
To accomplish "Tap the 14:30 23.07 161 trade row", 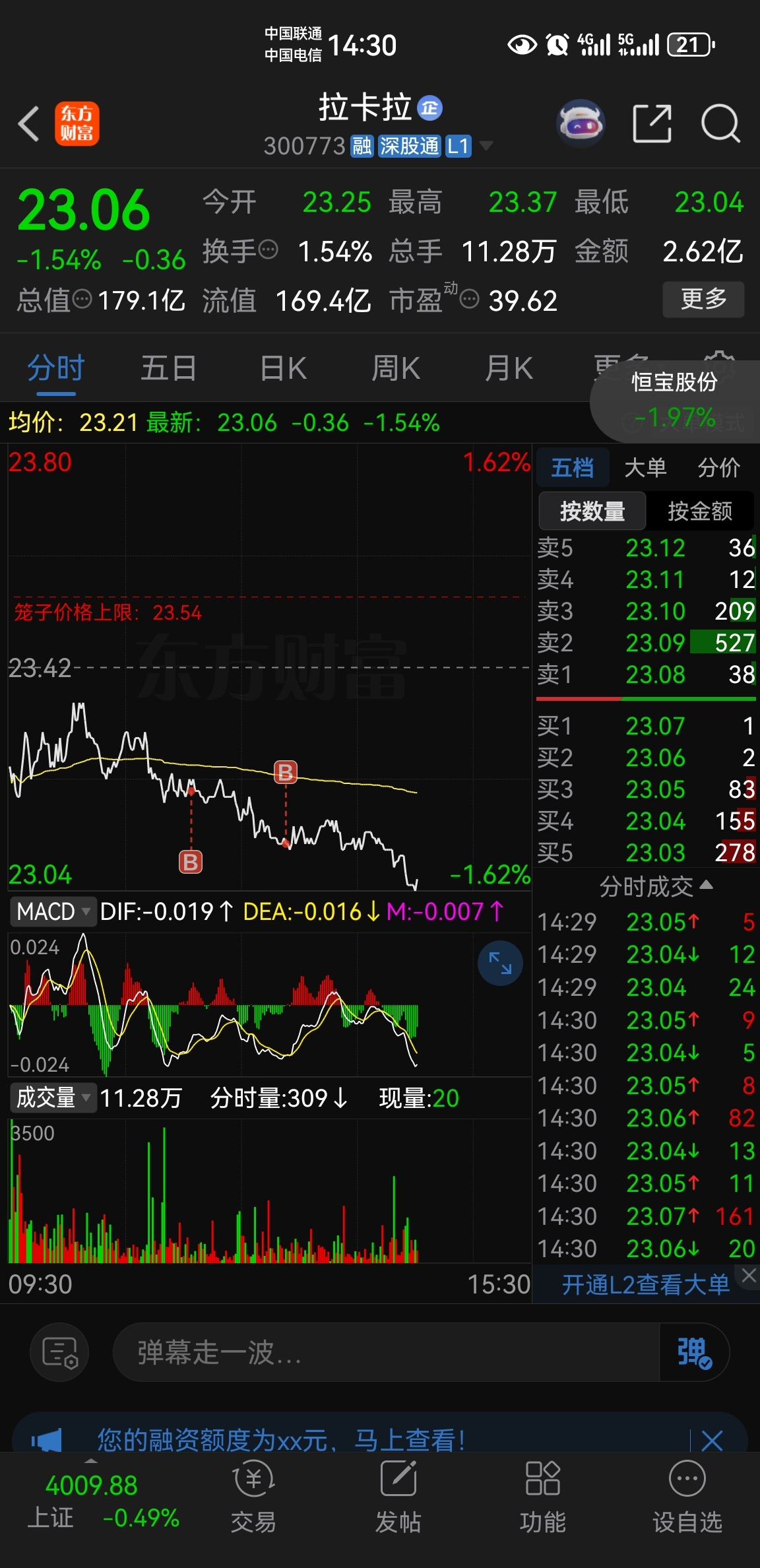I will pyautogui.click(x=646, y=1216).
